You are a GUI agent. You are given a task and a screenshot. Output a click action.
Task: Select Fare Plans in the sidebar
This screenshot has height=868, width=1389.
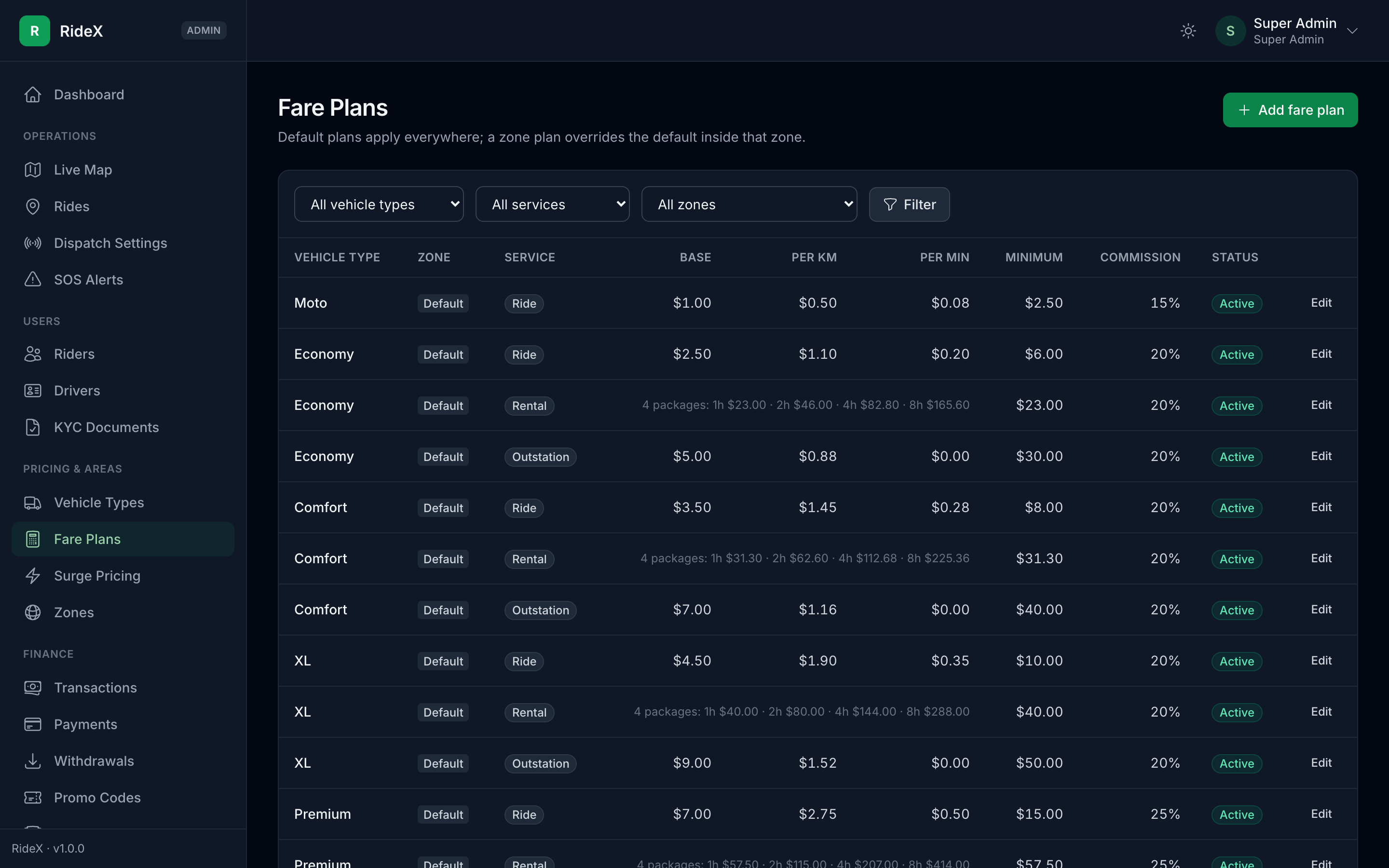pyautogui.click(x=123, y=539)
